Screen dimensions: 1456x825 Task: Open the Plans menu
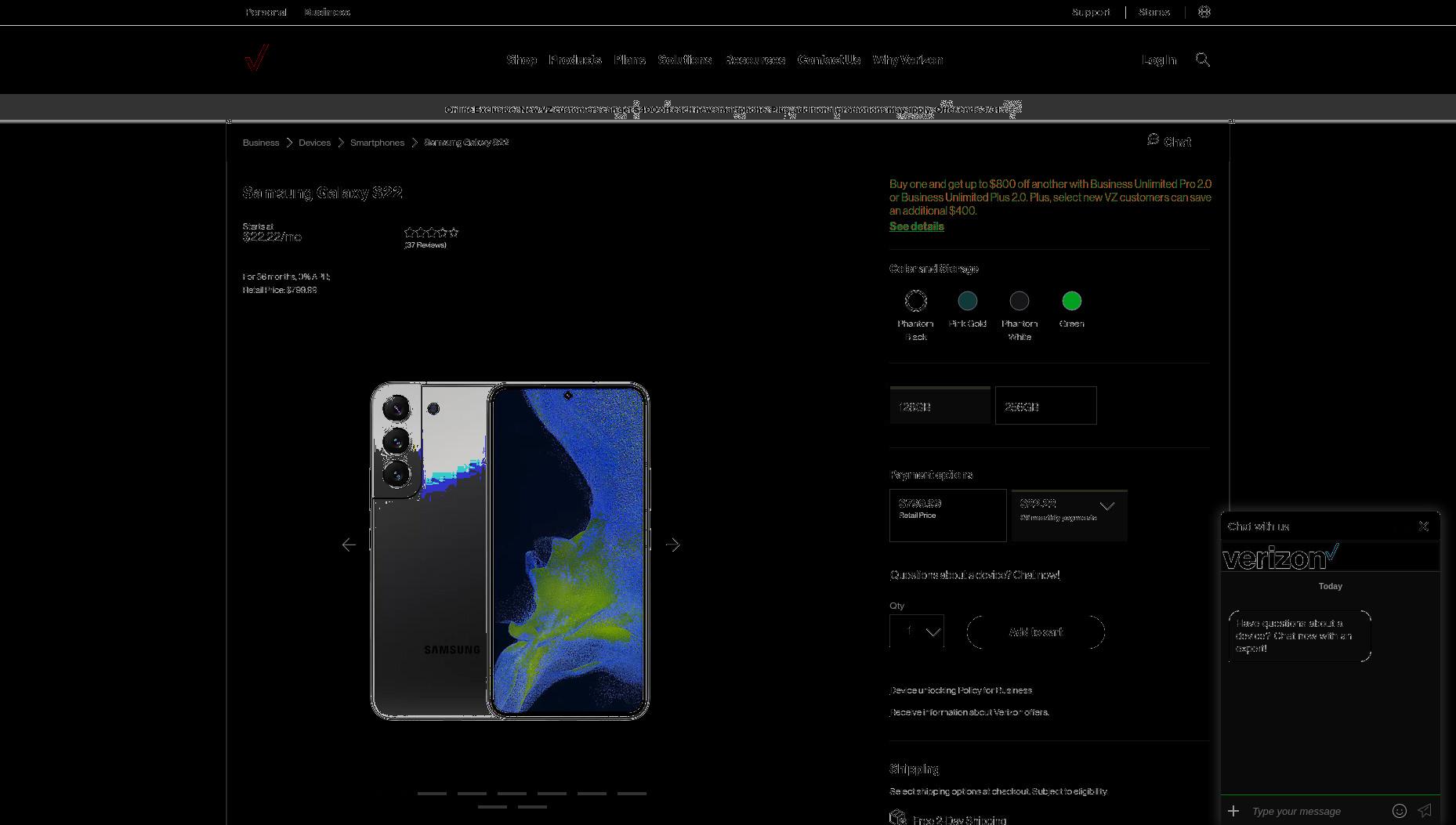(x=629, y=60)
